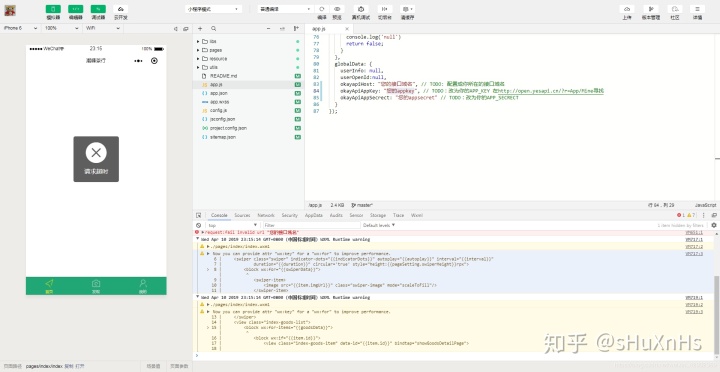The width and height of the screenshot is (720, 372).
Task: Click the Preview eye icon
Action: click(x=337, y=9)
